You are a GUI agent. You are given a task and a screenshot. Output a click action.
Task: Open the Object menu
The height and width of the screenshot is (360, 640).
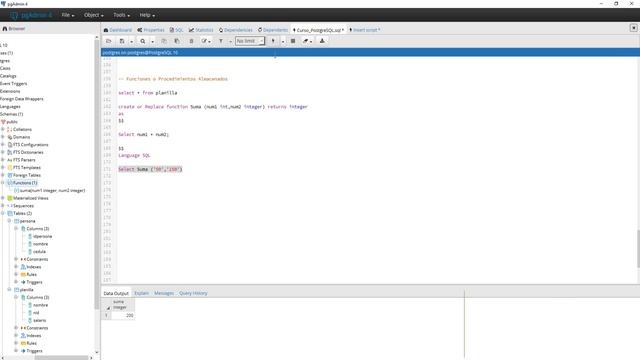coord(93,15)
